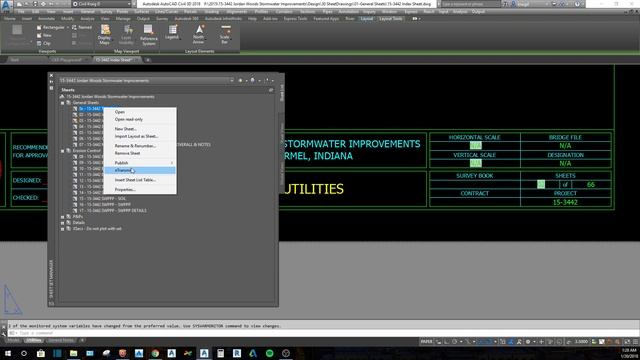640x360 pixels.
Task: Expand the XSecs - Do not plot subset
Action: click(x=62, y=229)
